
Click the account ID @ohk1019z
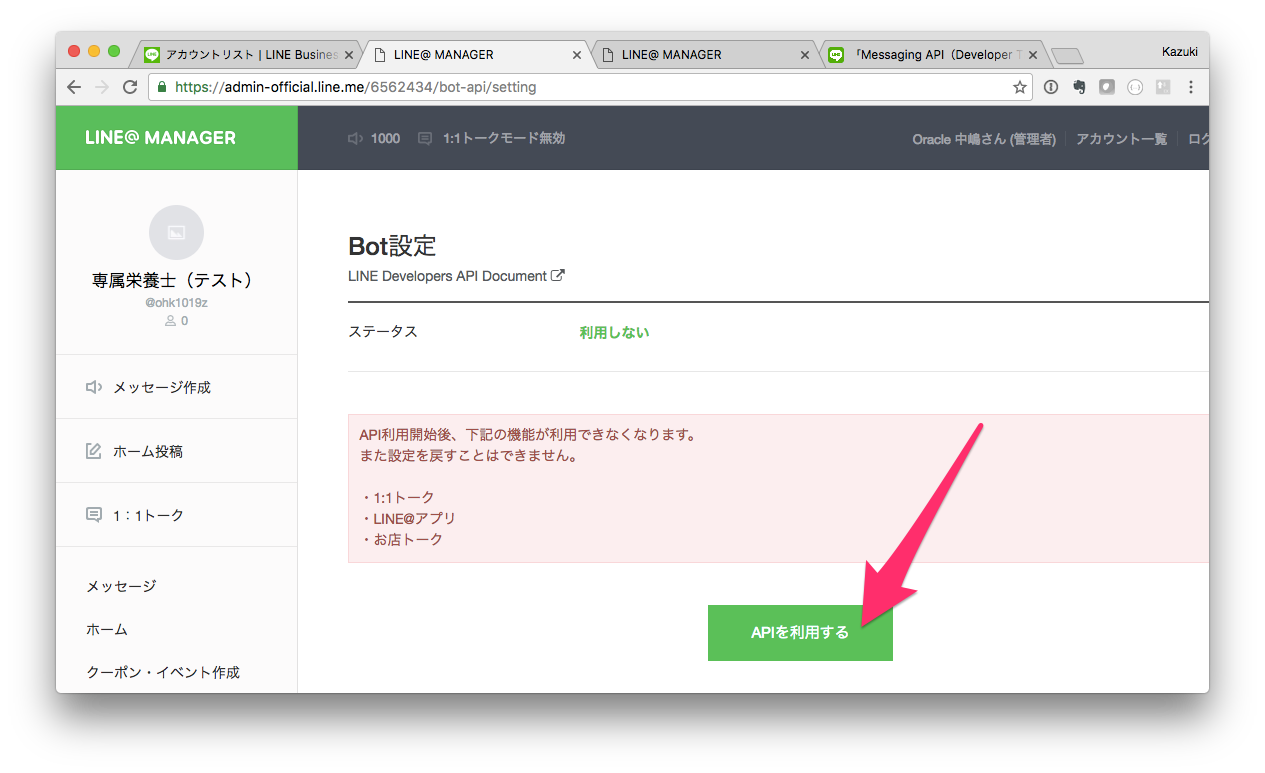pyautogui.click(x=176, y=302)
